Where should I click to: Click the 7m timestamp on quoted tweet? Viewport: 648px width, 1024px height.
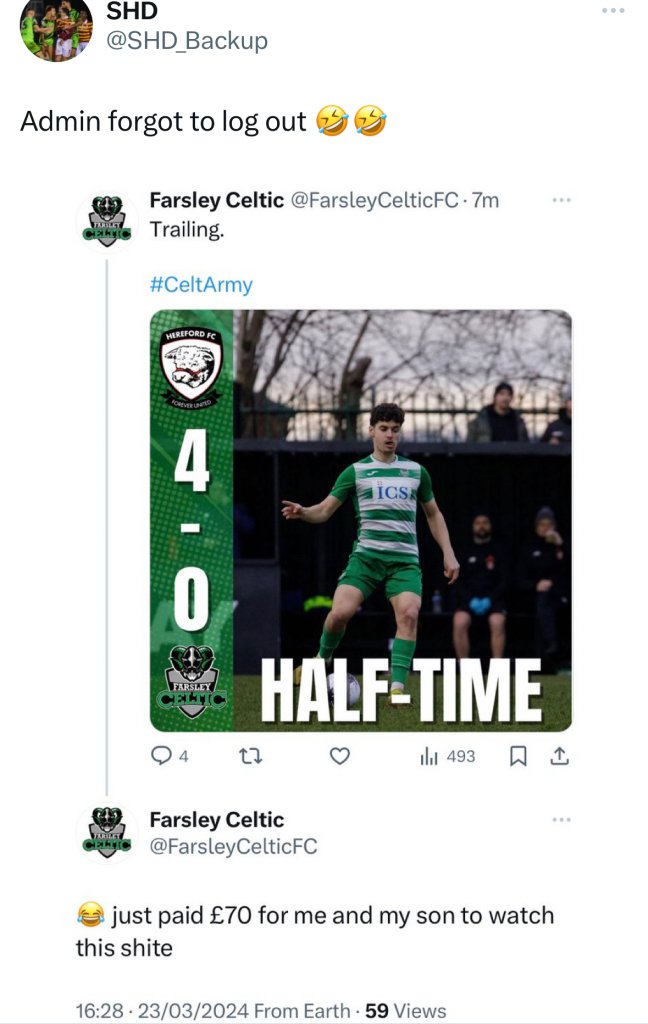click(486, 200)
